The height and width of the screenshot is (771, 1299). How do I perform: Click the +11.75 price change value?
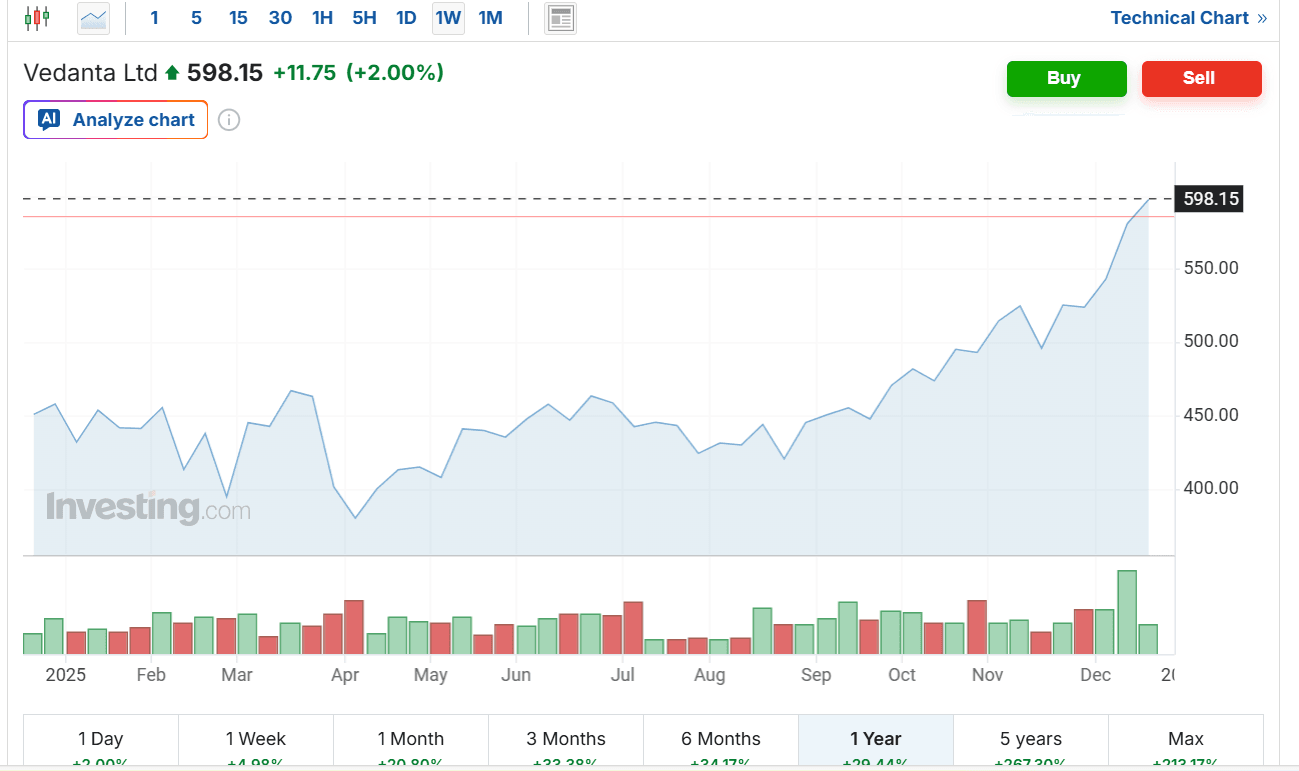304,73
